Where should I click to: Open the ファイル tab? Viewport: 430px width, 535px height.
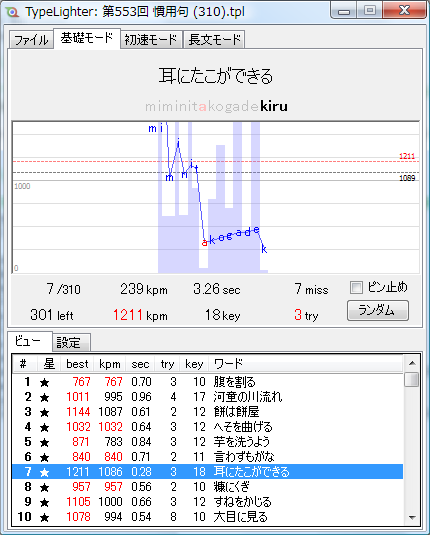pos(31,40)
